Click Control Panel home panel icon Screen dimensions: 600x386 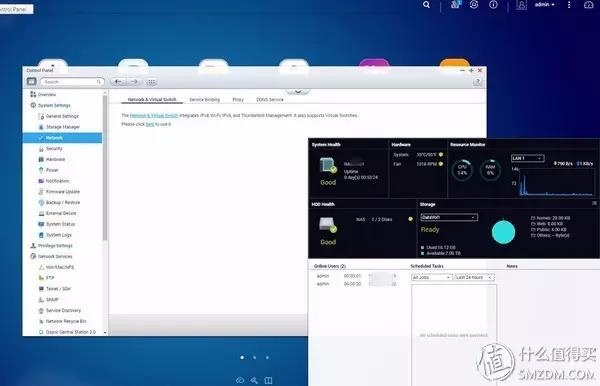31,81
